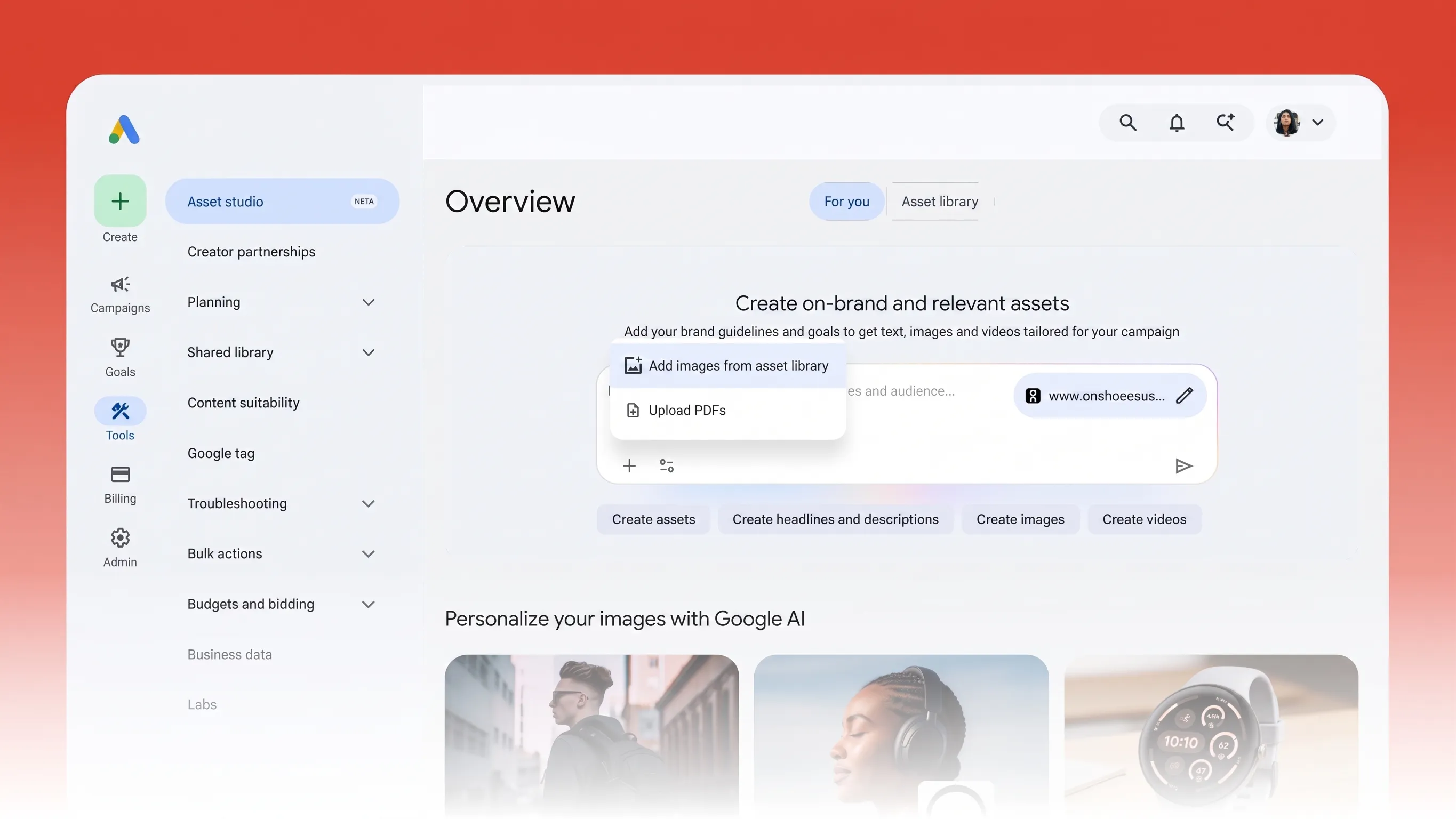This screenshot has height=819, width=1456.
Task: Open Business data
Action: [229, 654]
